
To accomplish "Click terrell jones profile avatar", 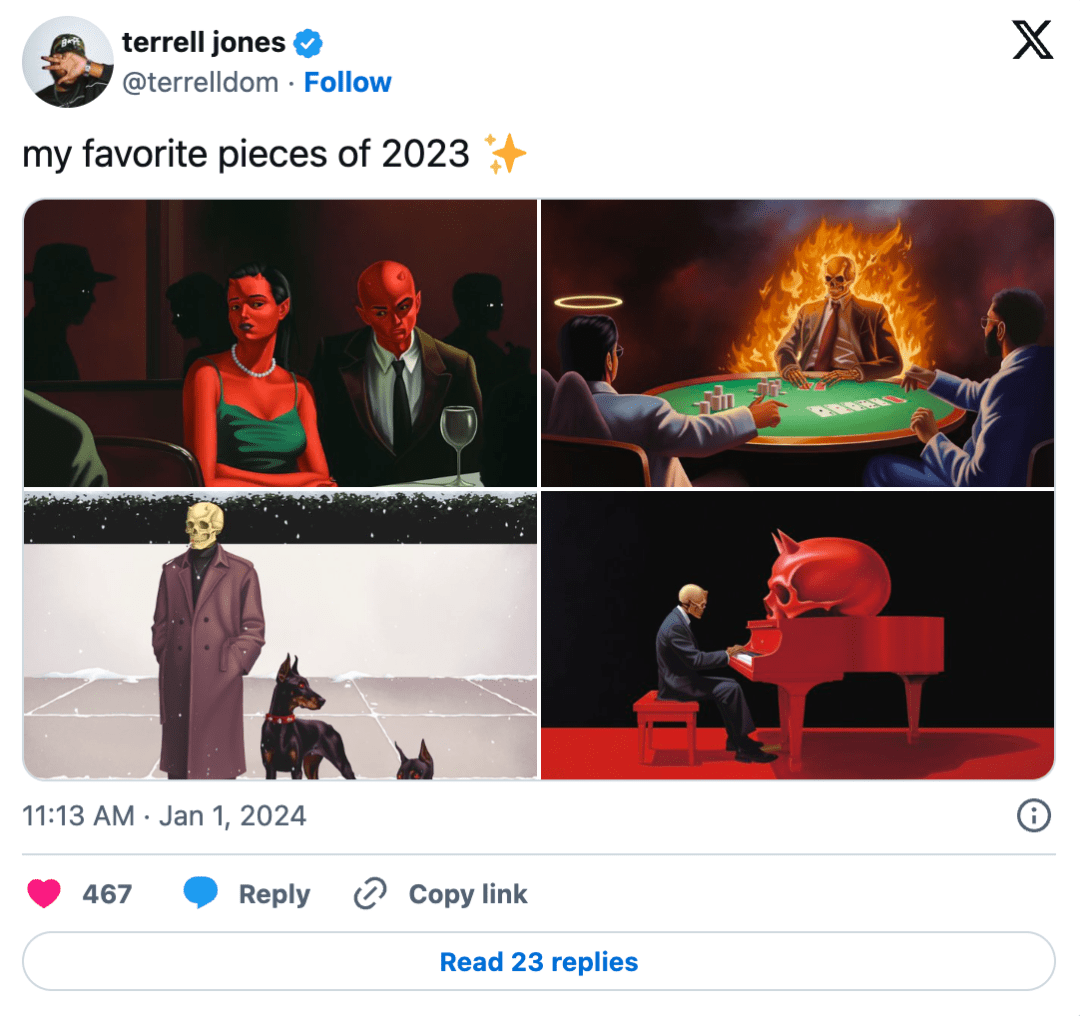I will (x=68, y=62).
